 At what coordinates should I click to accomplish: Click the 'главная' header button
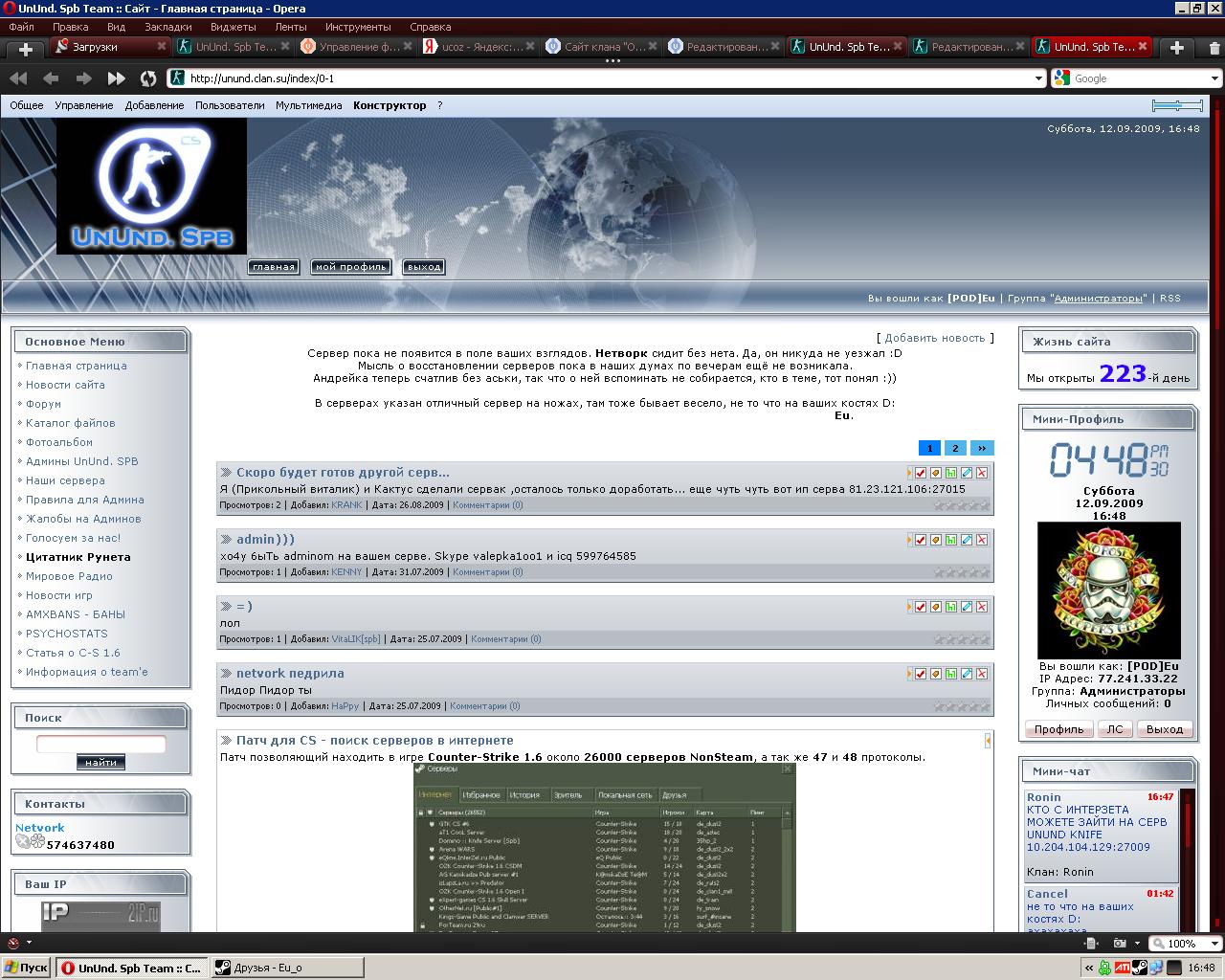click(x=273, y=267)
